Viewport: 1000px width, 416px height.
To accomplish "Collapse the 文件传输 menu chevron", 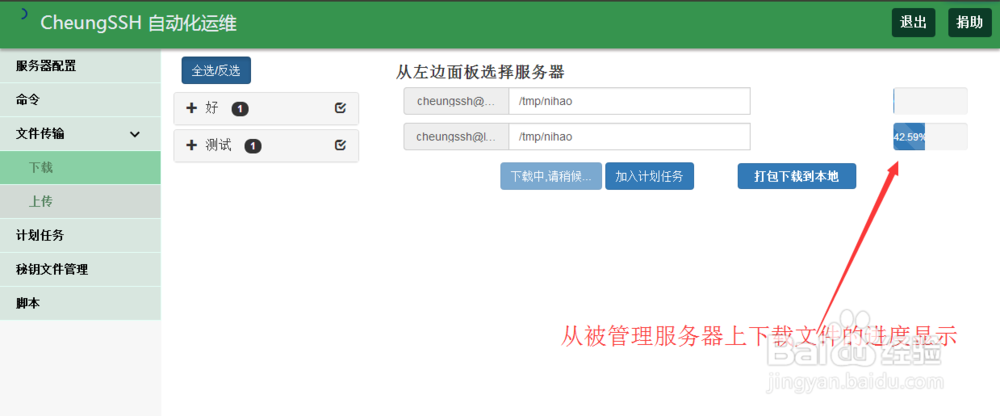I will coord(135,134).
